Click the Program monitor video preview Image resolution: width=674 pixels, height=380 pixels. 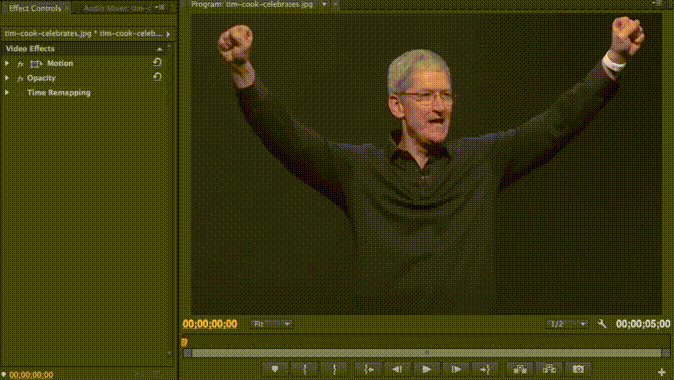click(426, 163)
